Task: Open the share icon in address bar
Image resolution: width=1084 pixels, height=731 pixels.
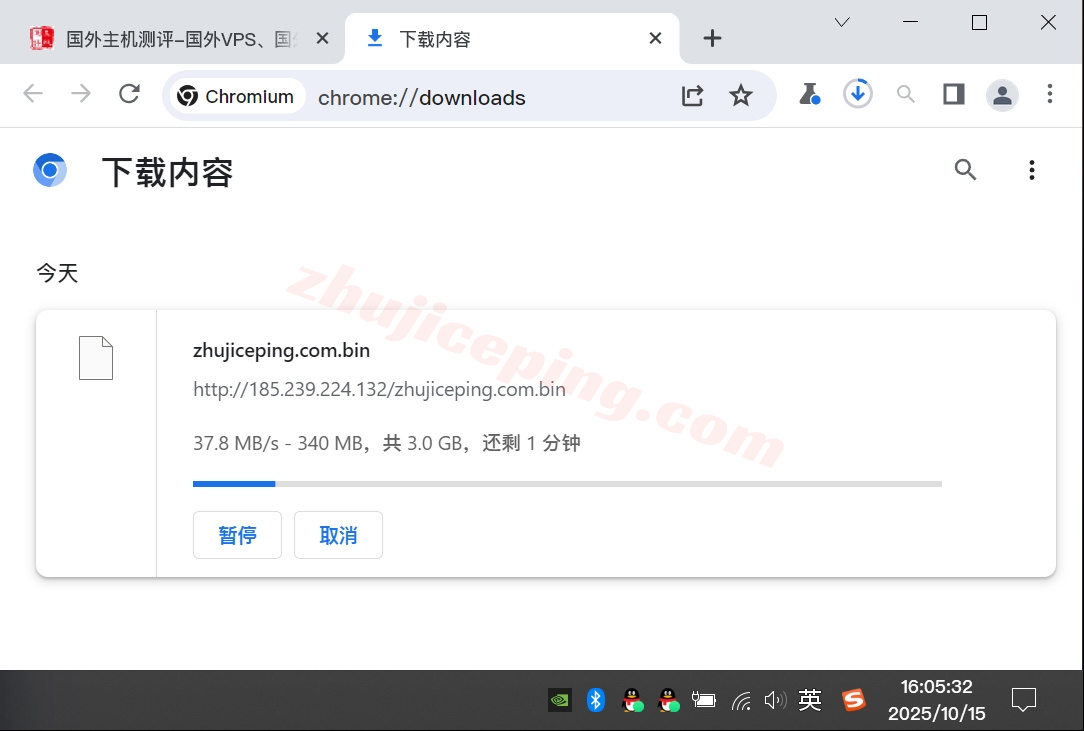Action: [x=692, y=95]
